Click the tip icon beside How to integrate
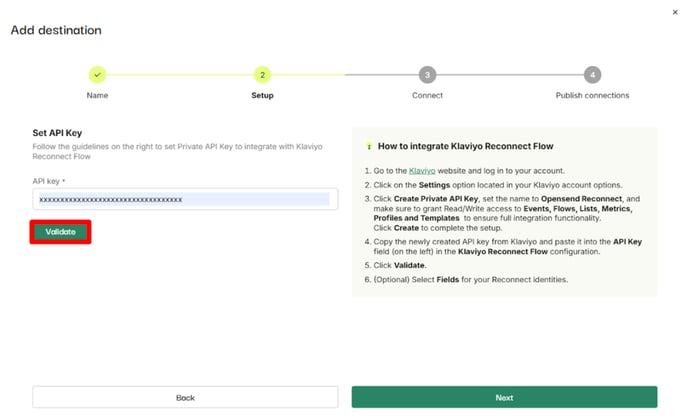This screenshot has width=688, height=418. tap(369, 146)
